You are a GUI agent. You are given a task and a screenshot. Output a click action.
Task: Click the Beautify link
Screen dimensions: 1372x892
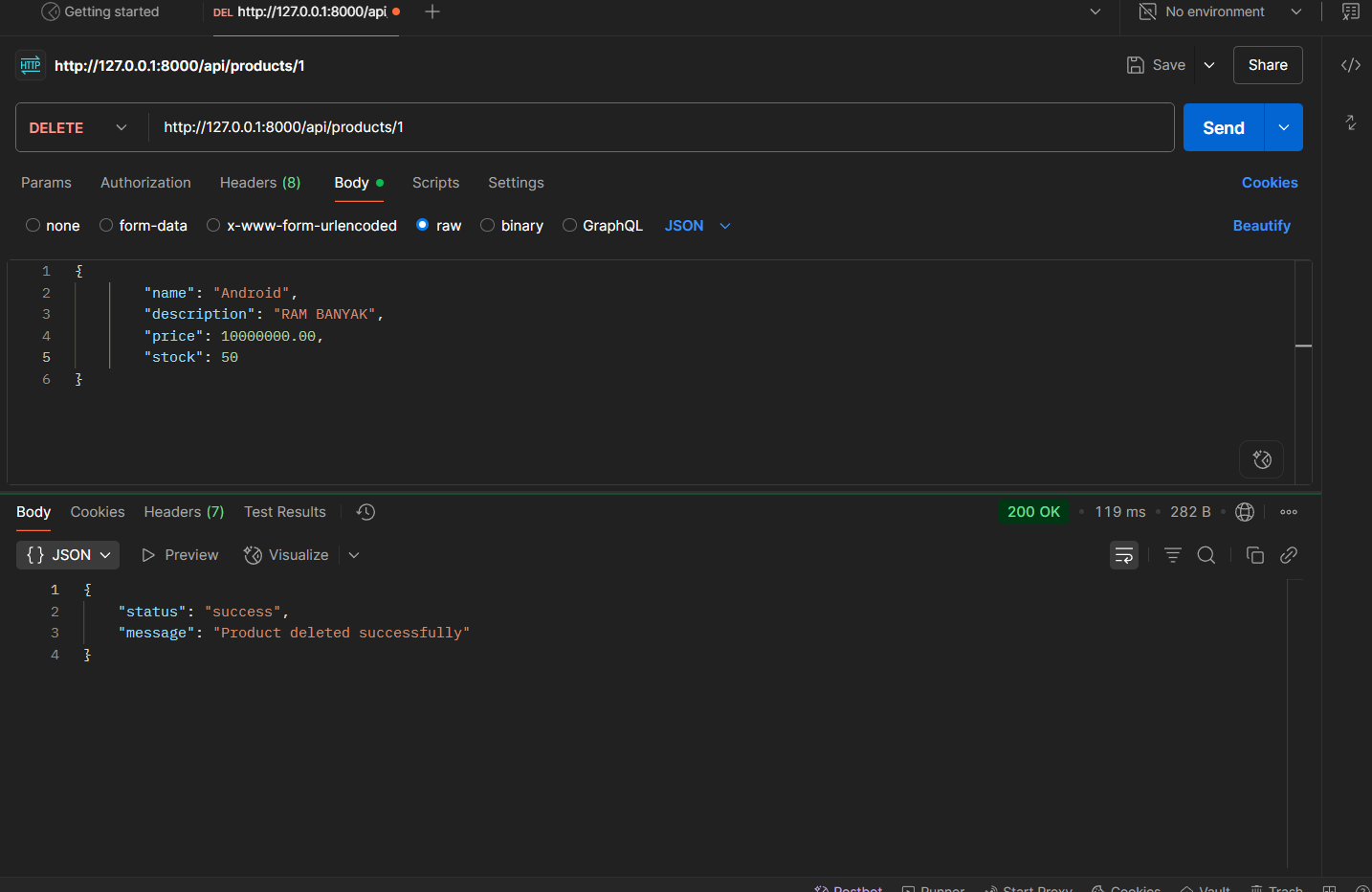[1261, 225]
